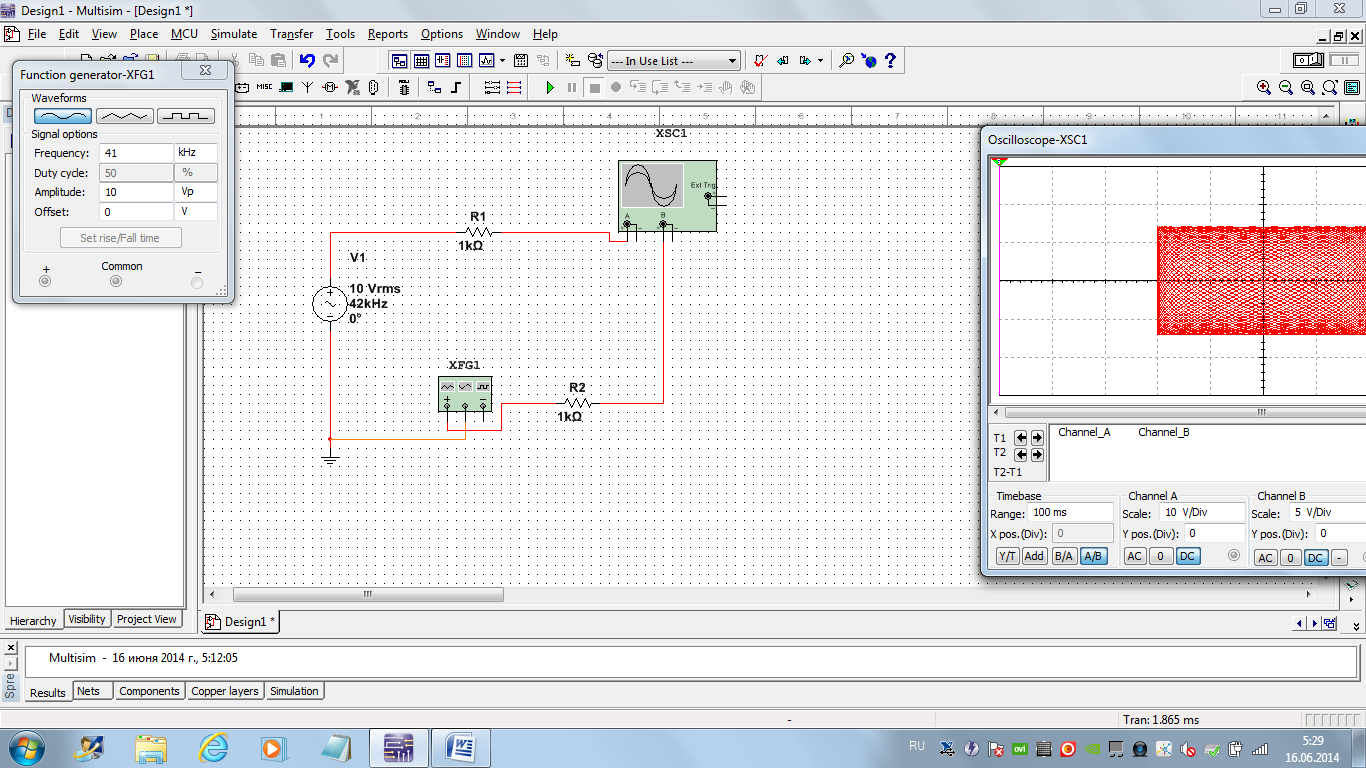
Task: Toggle the oscilloscope A/B mode button
Action: pos(1094,557)
